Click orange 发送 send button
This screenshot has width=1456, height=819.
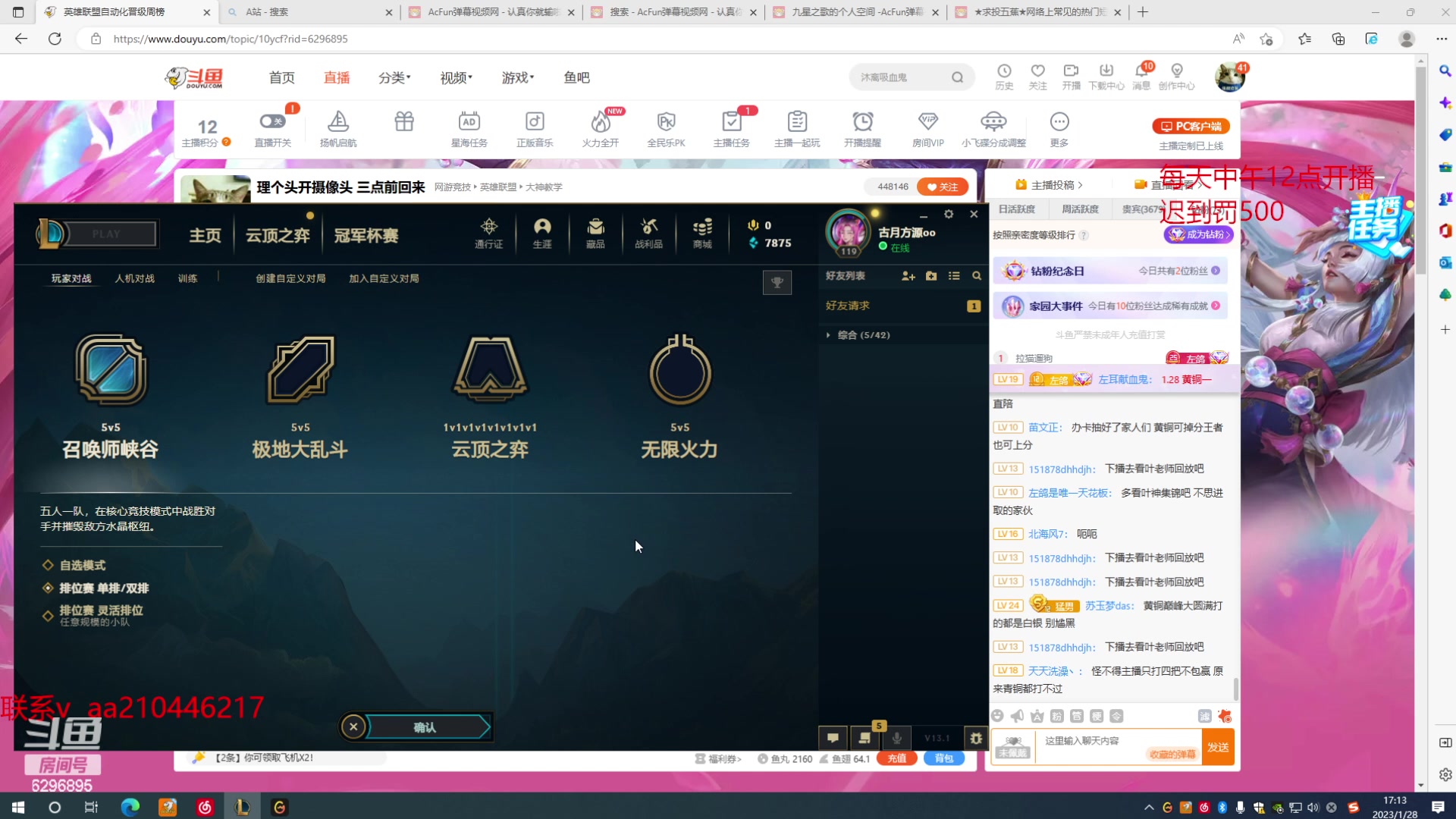(1218, 747)
